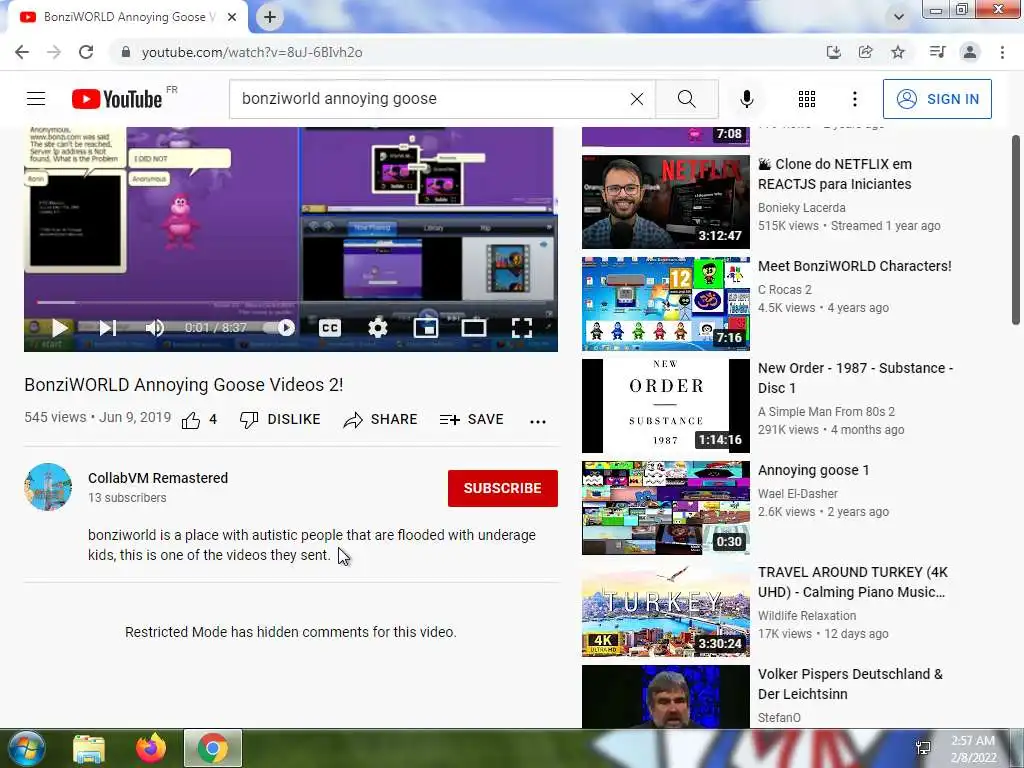Image resolution: width=1024 pixels, height=768 pixels.
Task: Click the magnifier search button
Action: pos(686,99)
